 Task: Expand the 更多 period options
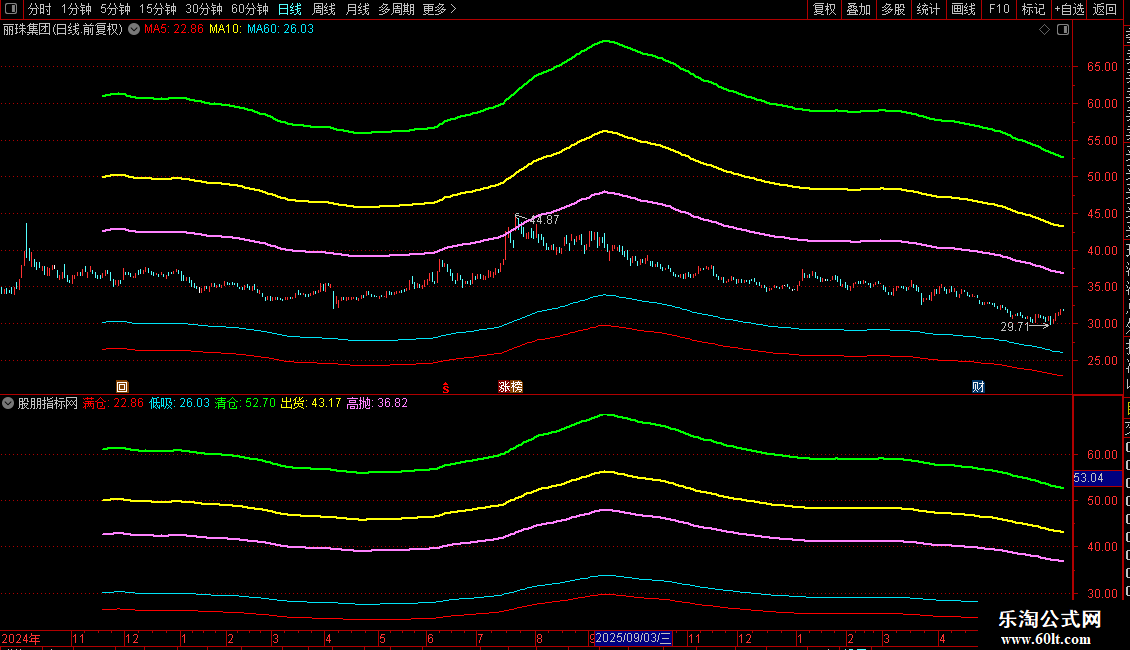click(439, 9)
